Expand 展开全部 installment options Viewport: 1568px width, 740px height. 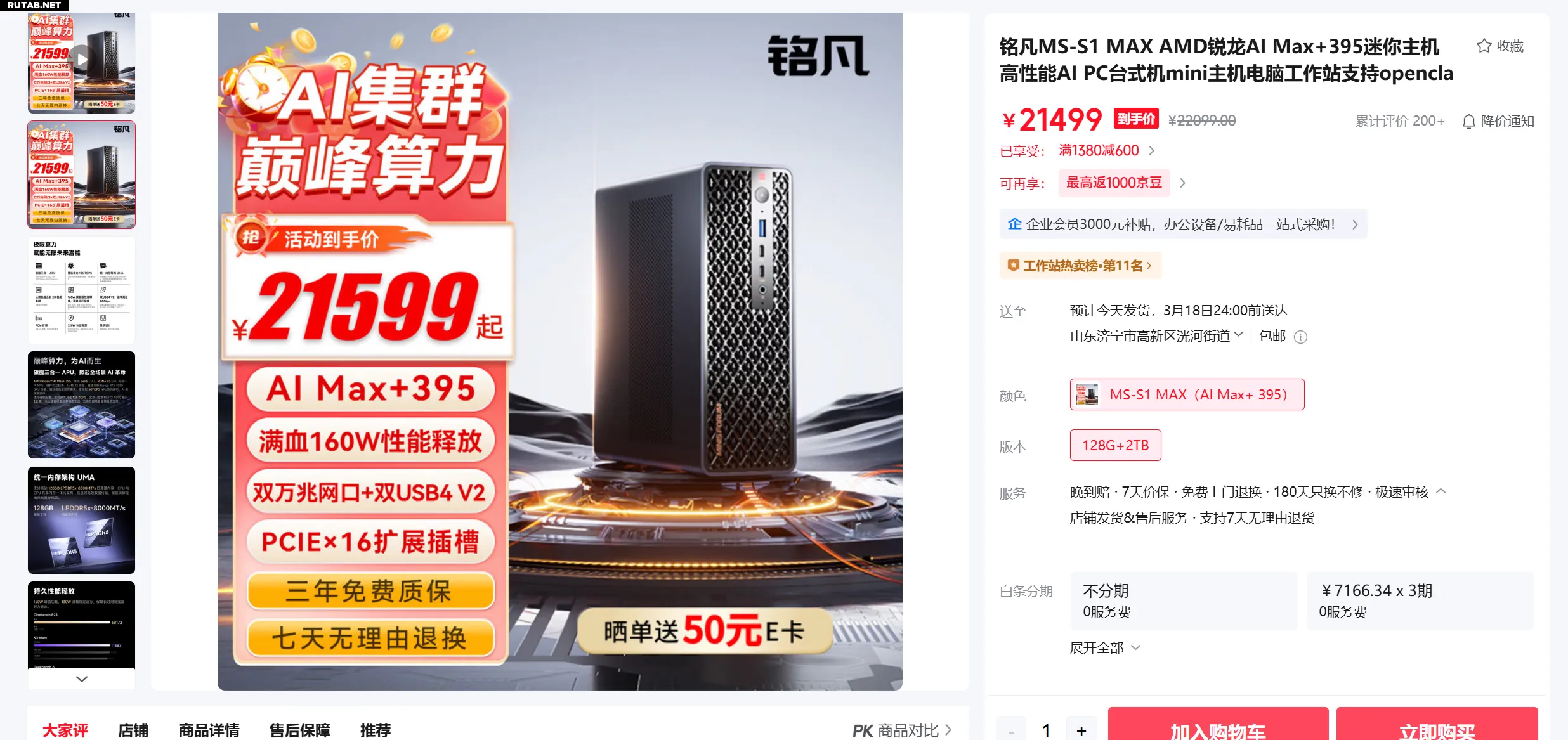click(1105, 647)
